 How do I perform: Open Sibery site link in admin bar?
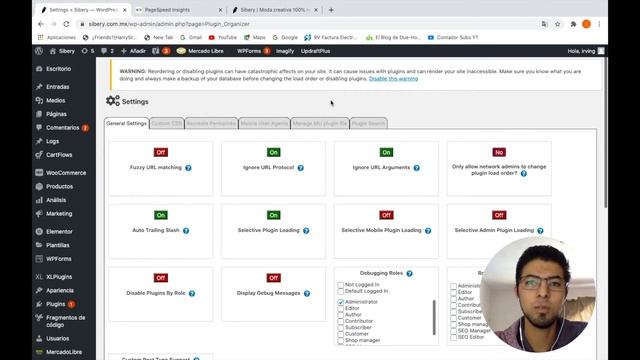(62, 51)
